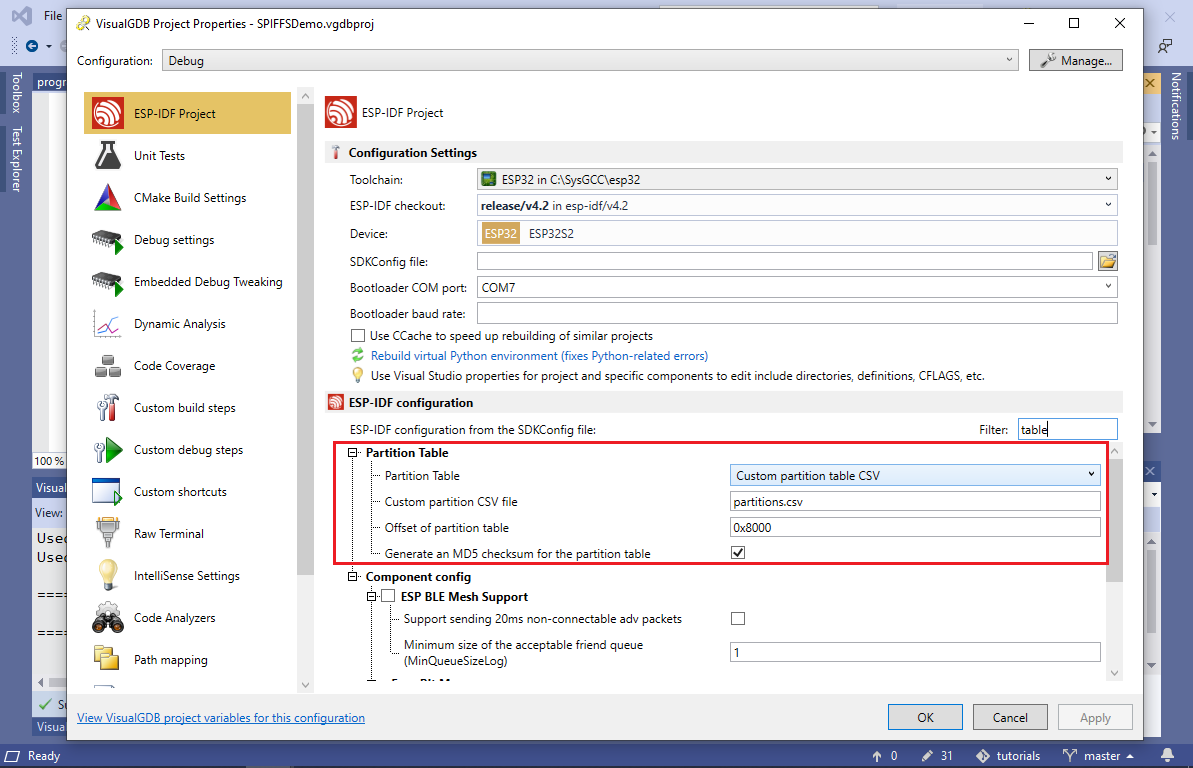The image size is (1193, 768).
Task: Open the Unit Tests flask icon page
Action: coord(108,156)
